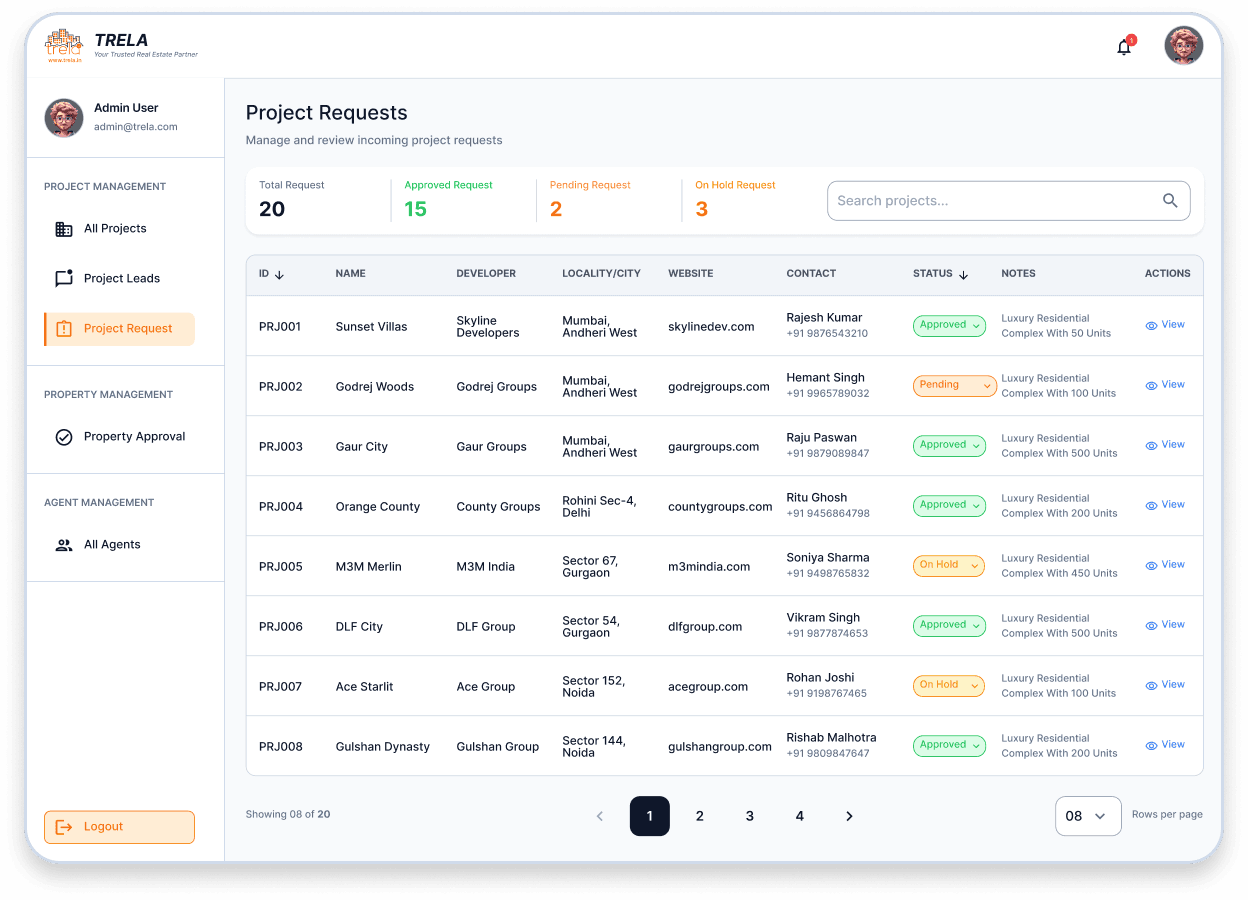Screen dimensions: 1248x900
Task: Click the TRELA logo
Action: point(121,45)
